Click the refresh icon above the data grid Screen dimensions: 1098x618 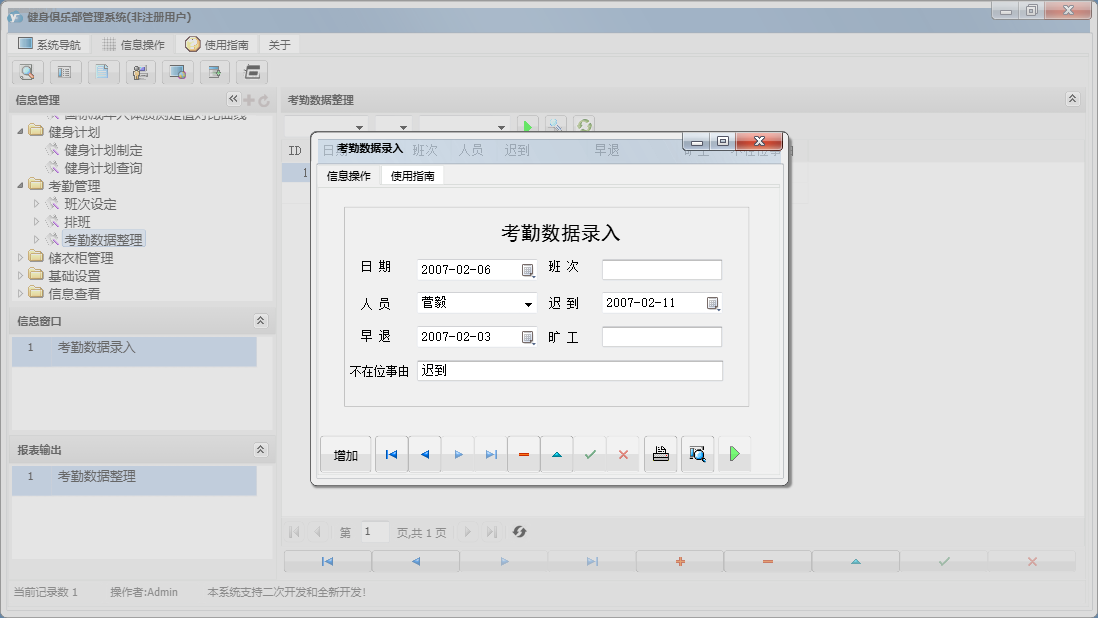585,124
